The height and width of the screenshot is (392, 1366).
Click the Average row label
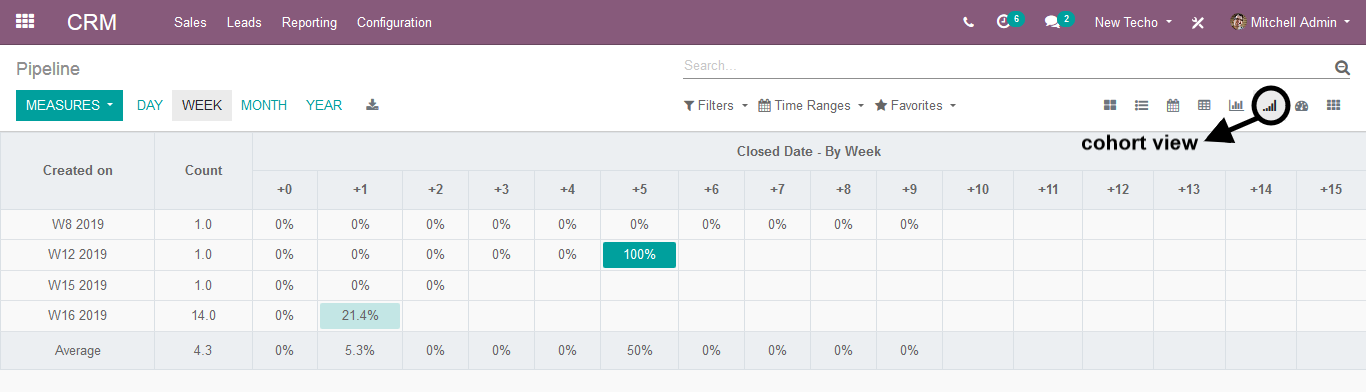(77, 351)
